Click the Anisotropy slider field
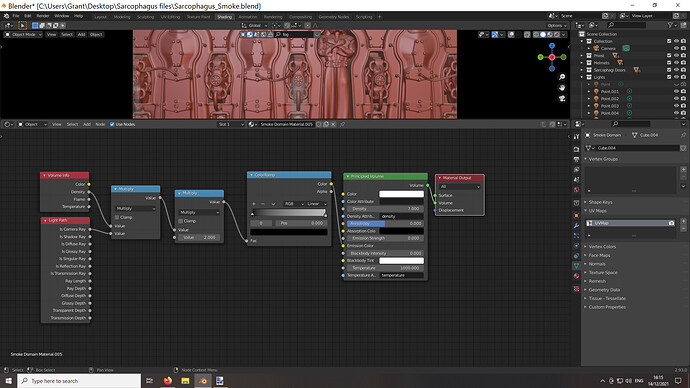The image size is (690, 388). click(x=385, y=223)
